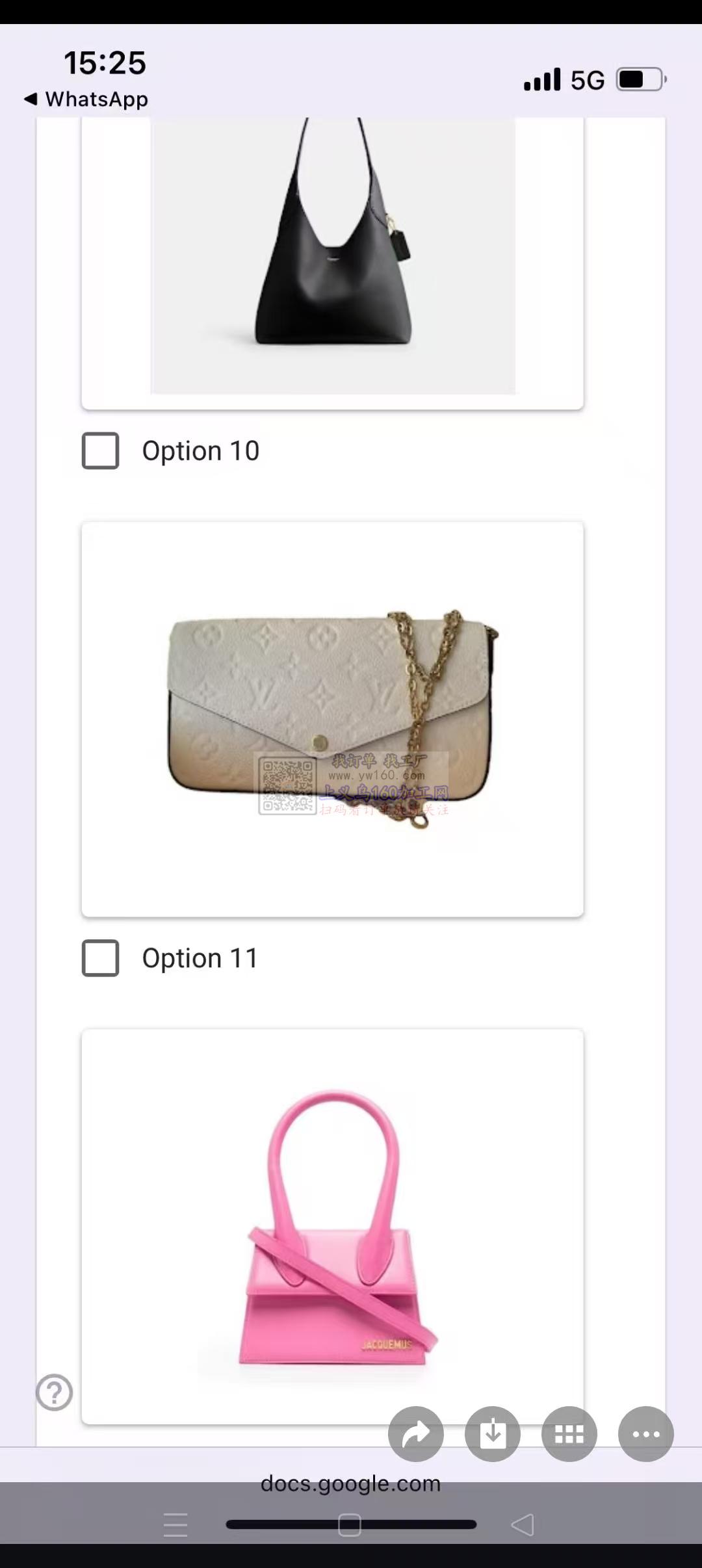The image size is (702, 1568).
Task: Tick the Option 11 checkbox
Action: pyautogui.click(x=100, y=958)
